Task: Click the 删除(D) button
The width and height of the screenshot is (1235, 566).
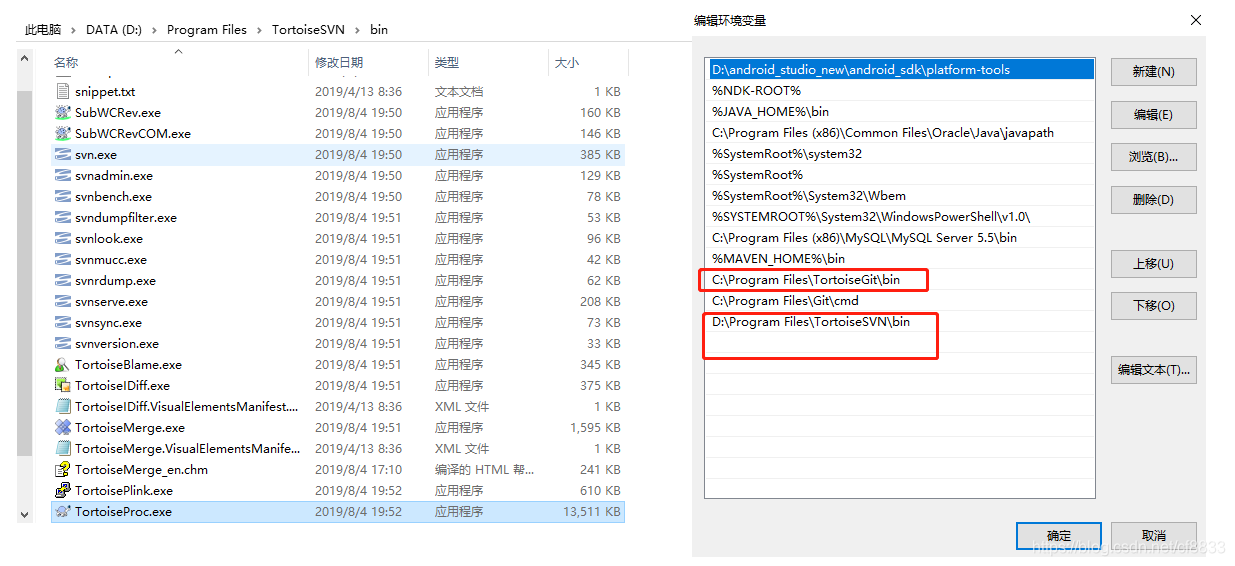Action: (1153, 200)
